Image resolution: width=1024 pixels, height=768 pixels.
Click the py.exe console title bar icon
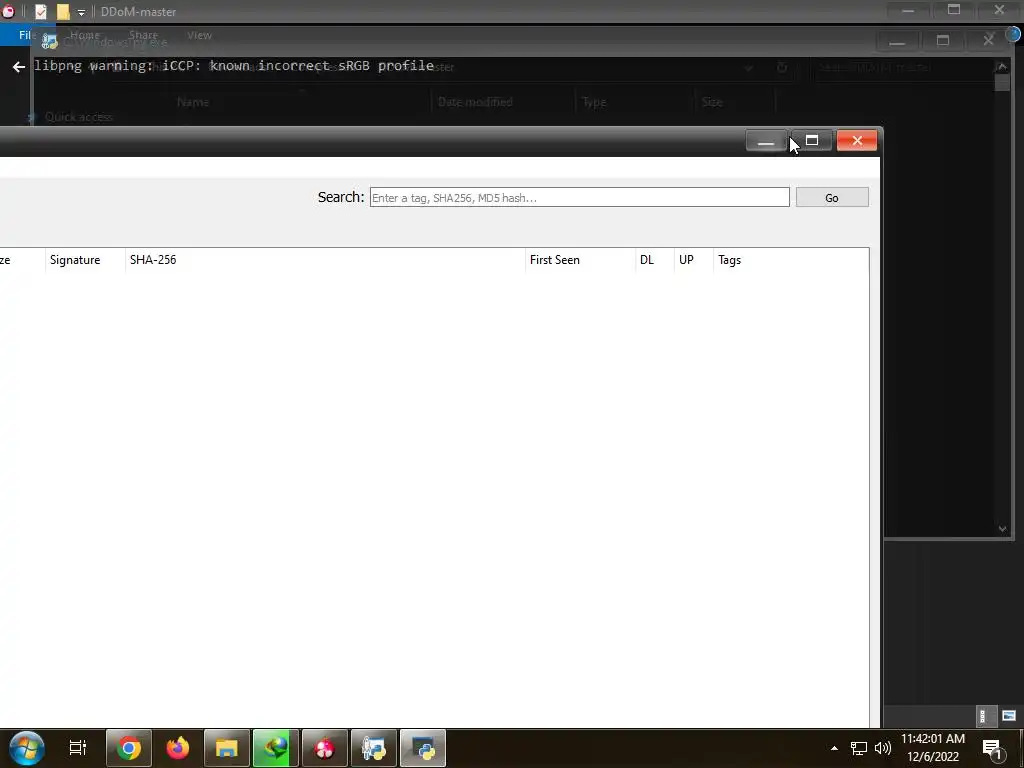49,41
